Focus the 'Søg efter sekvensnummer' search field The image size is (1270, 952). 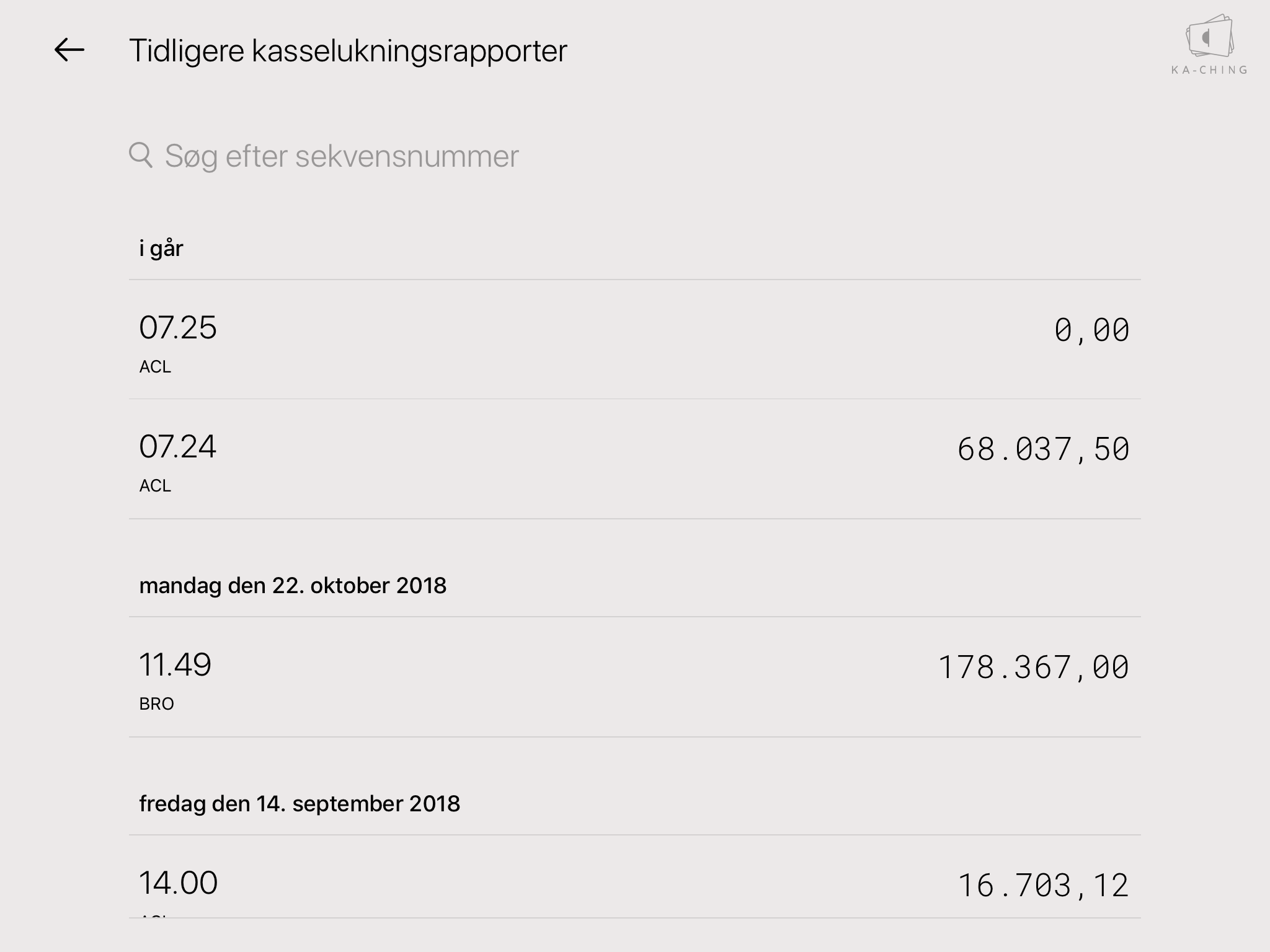click(x=341, y=156)
